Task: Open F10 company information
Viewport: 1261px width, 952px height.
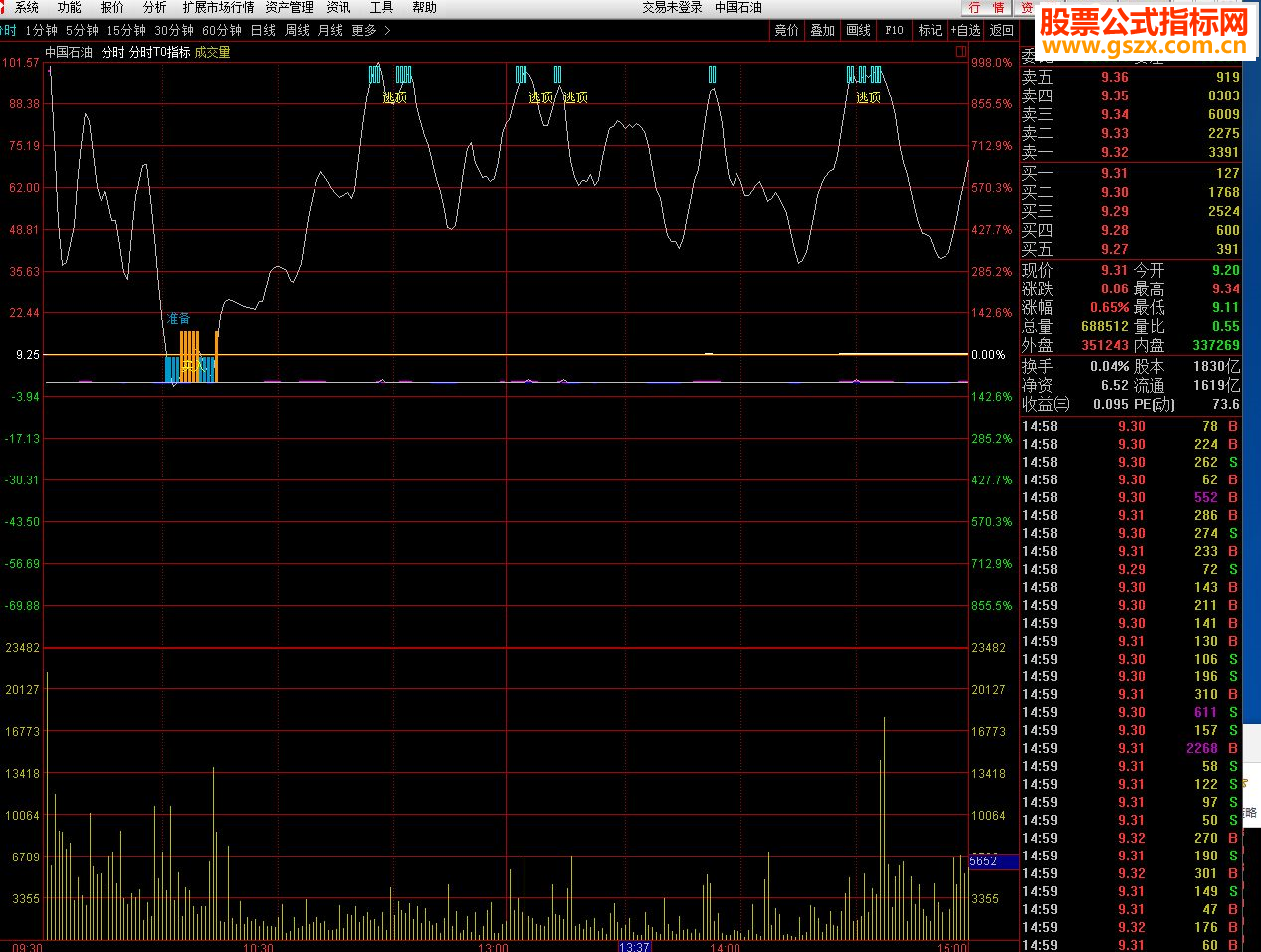Action: [x=894, y=31]
